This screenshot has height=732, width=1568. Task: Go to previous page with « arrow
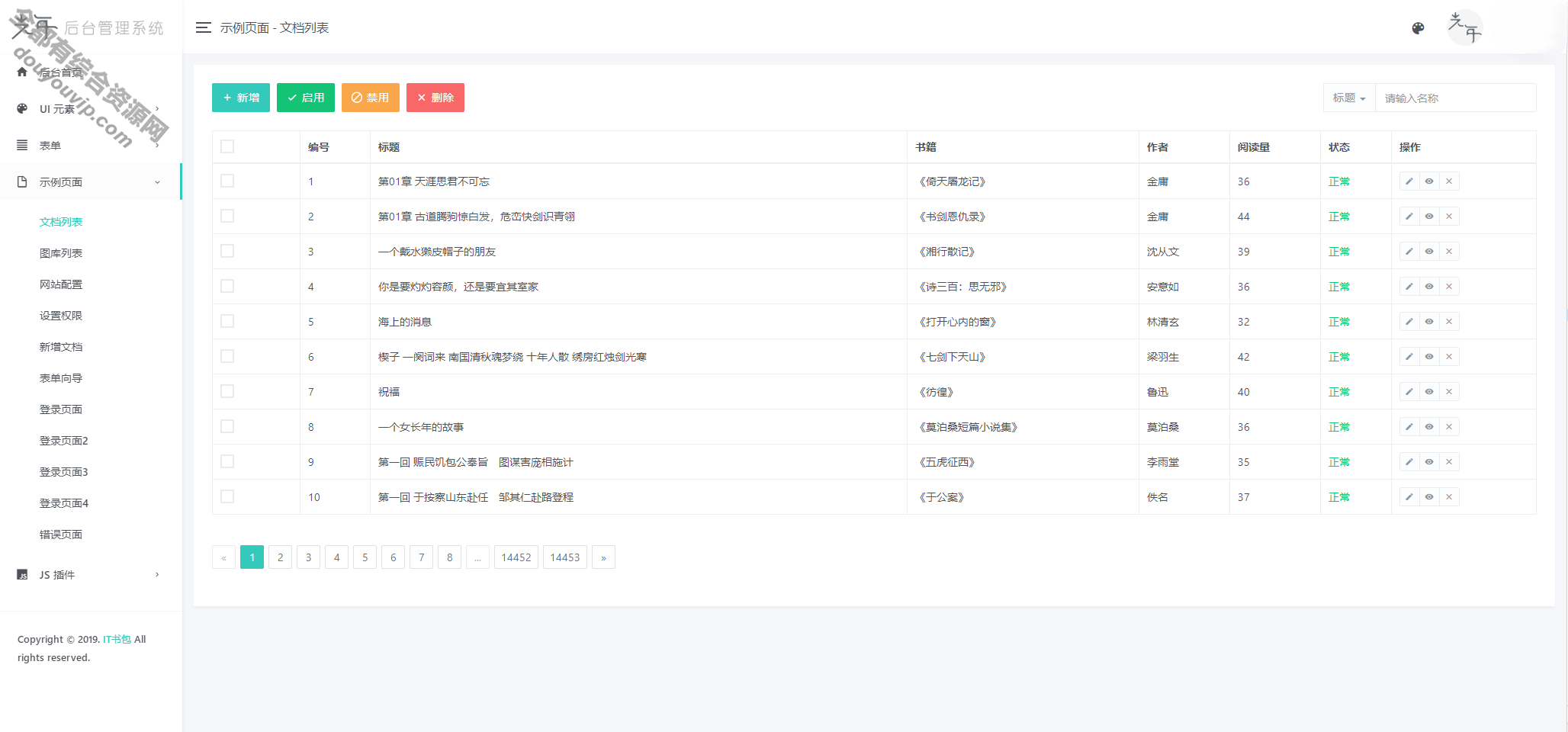click(x=223, y=557)
